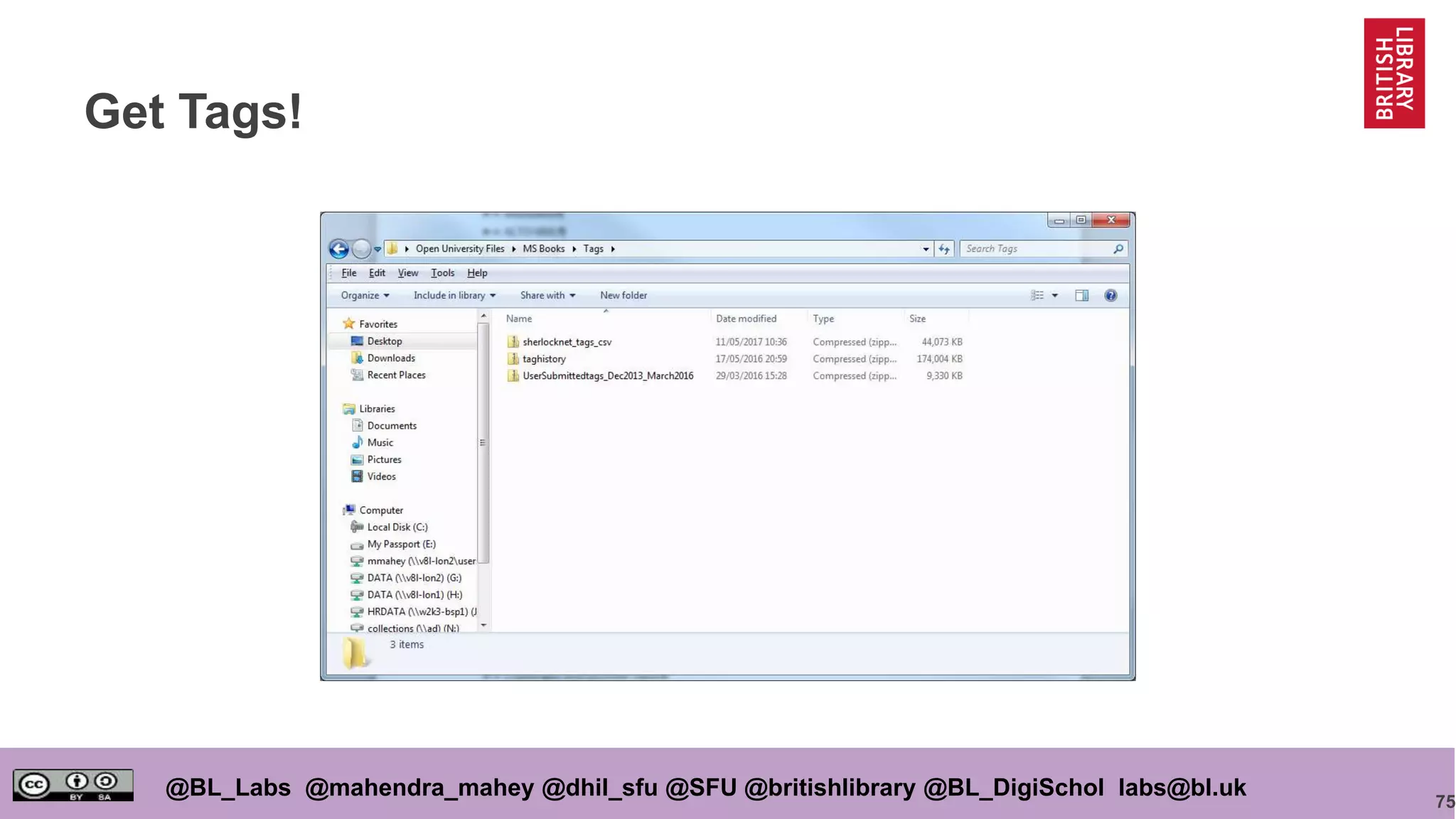Screen dimensions: 1456x819
Task: Click the New folder button
Action: point(623,296)
